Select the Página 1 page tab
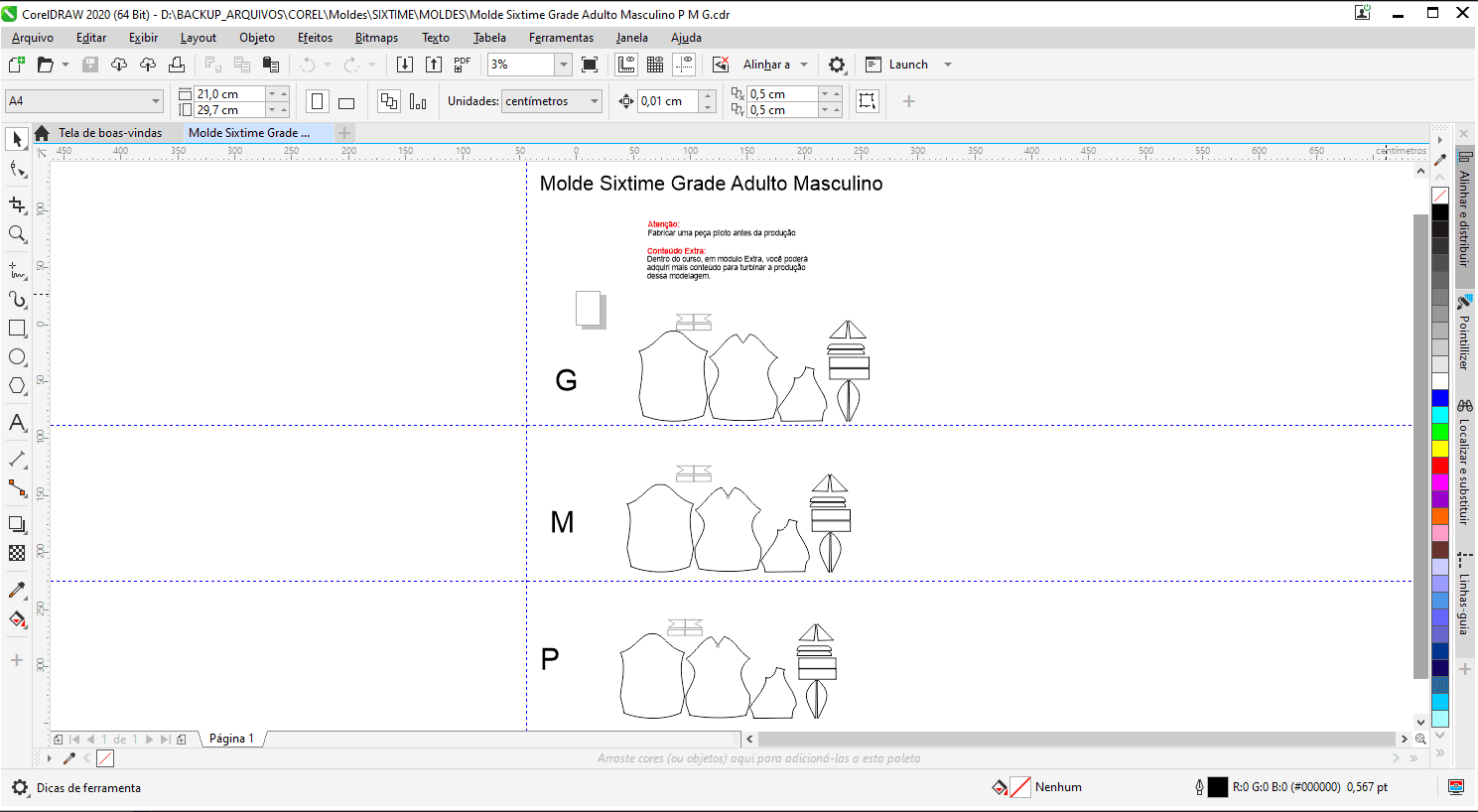The image size is (1478, 812). point(231,739)
